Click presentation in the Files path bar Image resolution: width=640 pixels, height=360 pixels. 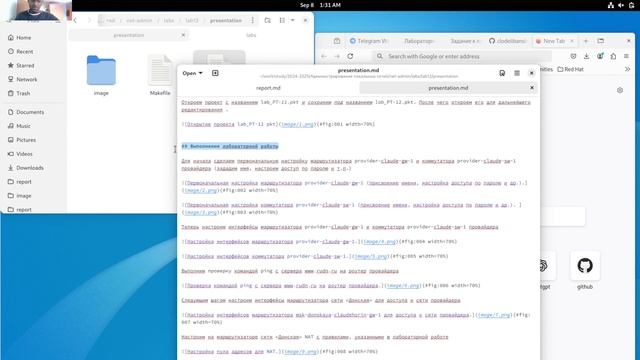tap(226, 20)
